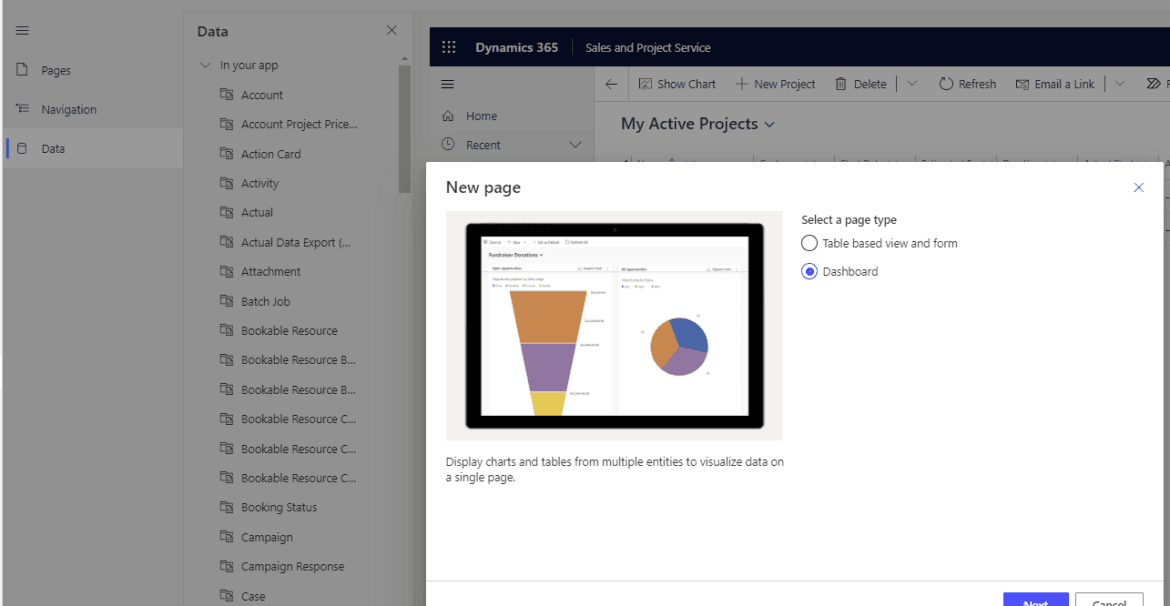1170x606 pixels.
Task: Select the Campaign Response table
Action: 292,566
